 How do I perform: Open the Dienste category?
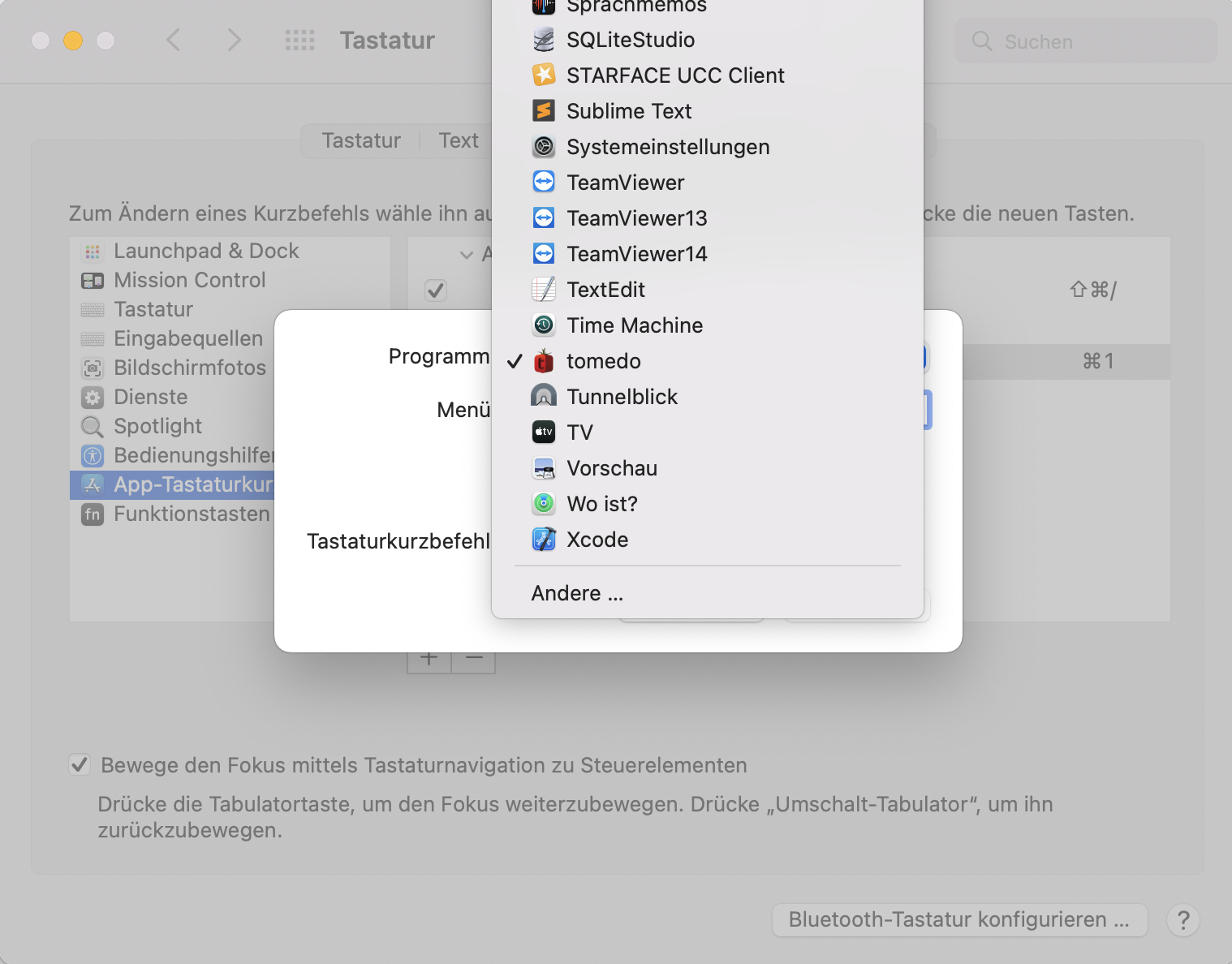(x=172, y=397)
